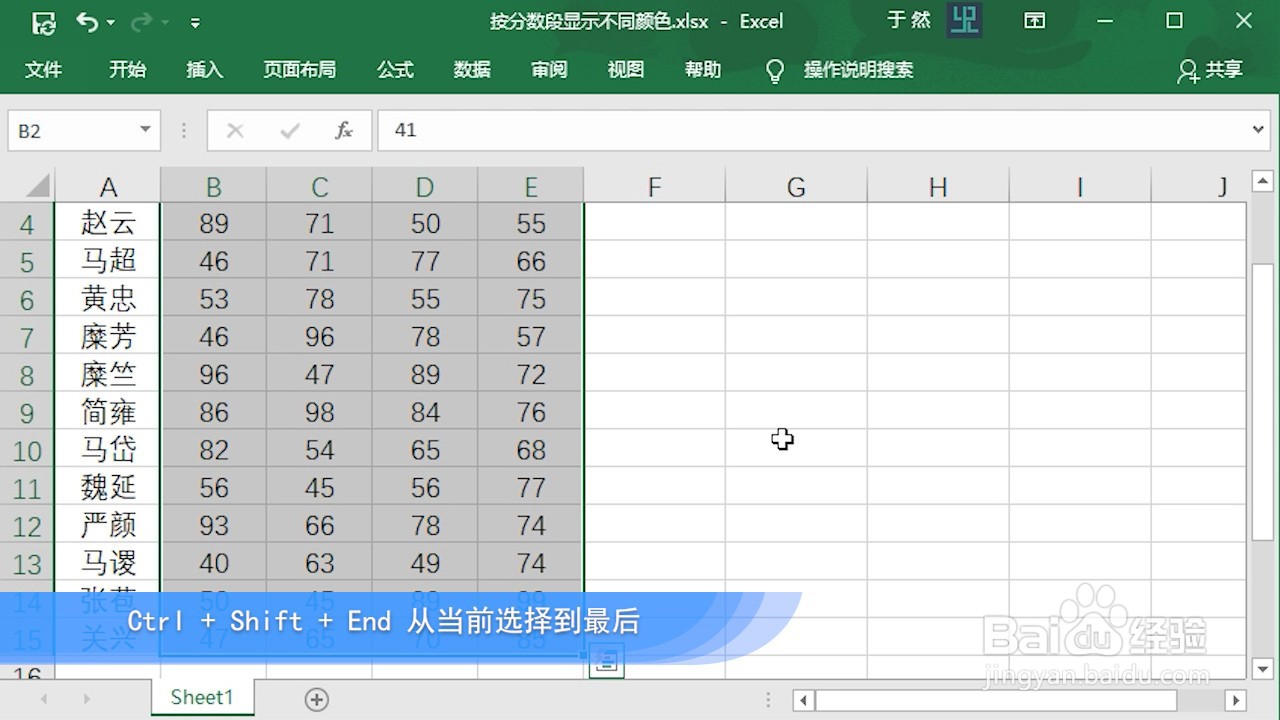Image resolution: width=1280 pixels, height=720 pixels.
Task: Click the Redo arrow icon
Action: point(140,21)
